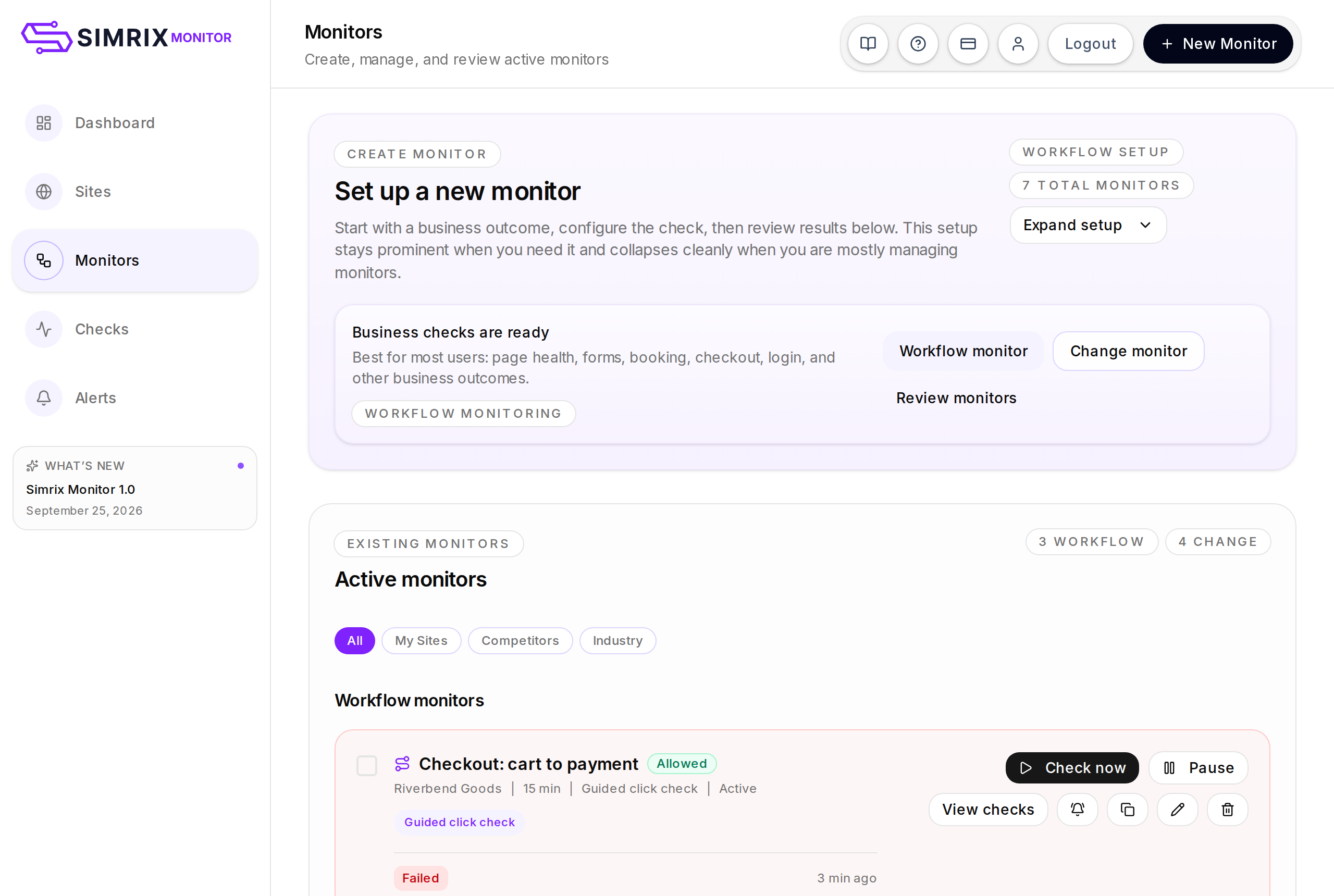The image size is (1334, 896).
Task: Select the All filter tab
Action: [x=354, y=641]
